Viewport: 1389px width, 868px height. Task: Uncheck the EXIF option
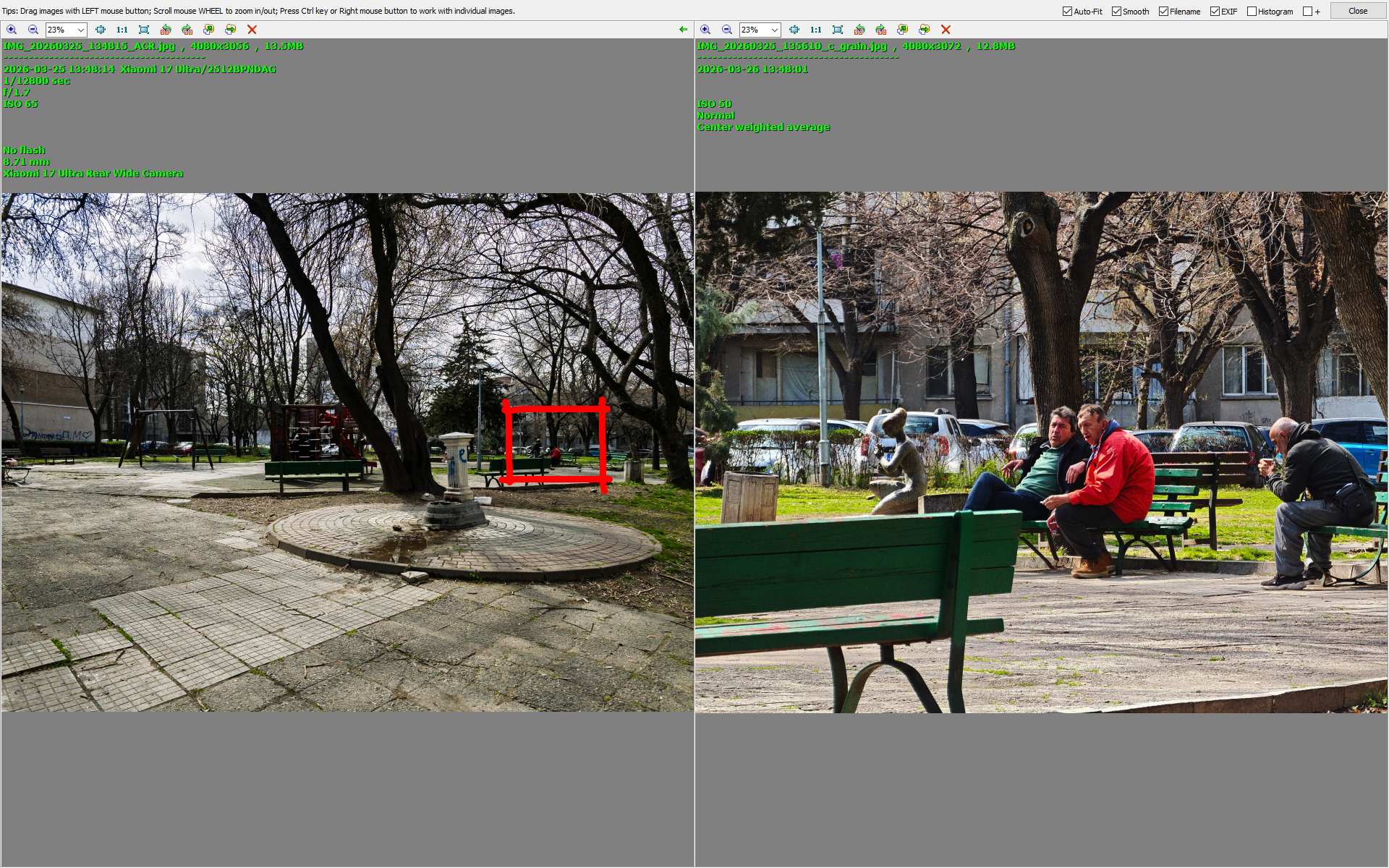coord(1215,11)
